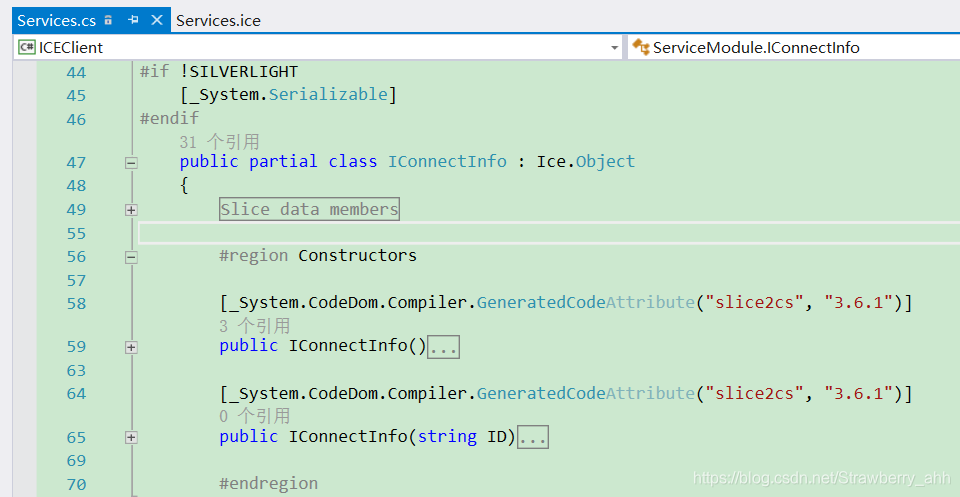The image size is (960, 497).
Task: Toggle pin on Services.cs tab
Action: coord(133,20)
